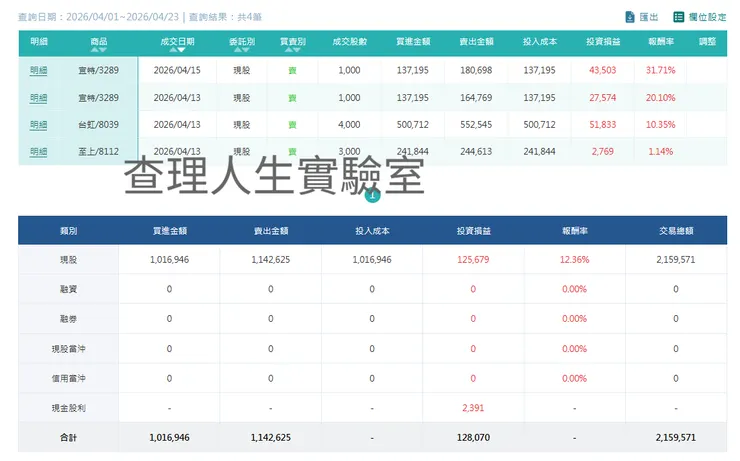The width and height of the screenshot is (740, 461).
Task: Click sell amount 164,769
Action: pyautogui.click(x=476, y=98)
